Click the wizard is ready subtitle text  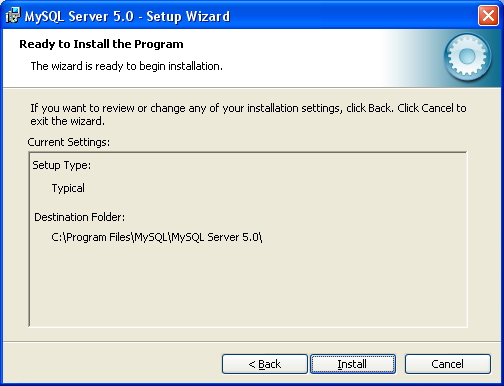(127, 66)
